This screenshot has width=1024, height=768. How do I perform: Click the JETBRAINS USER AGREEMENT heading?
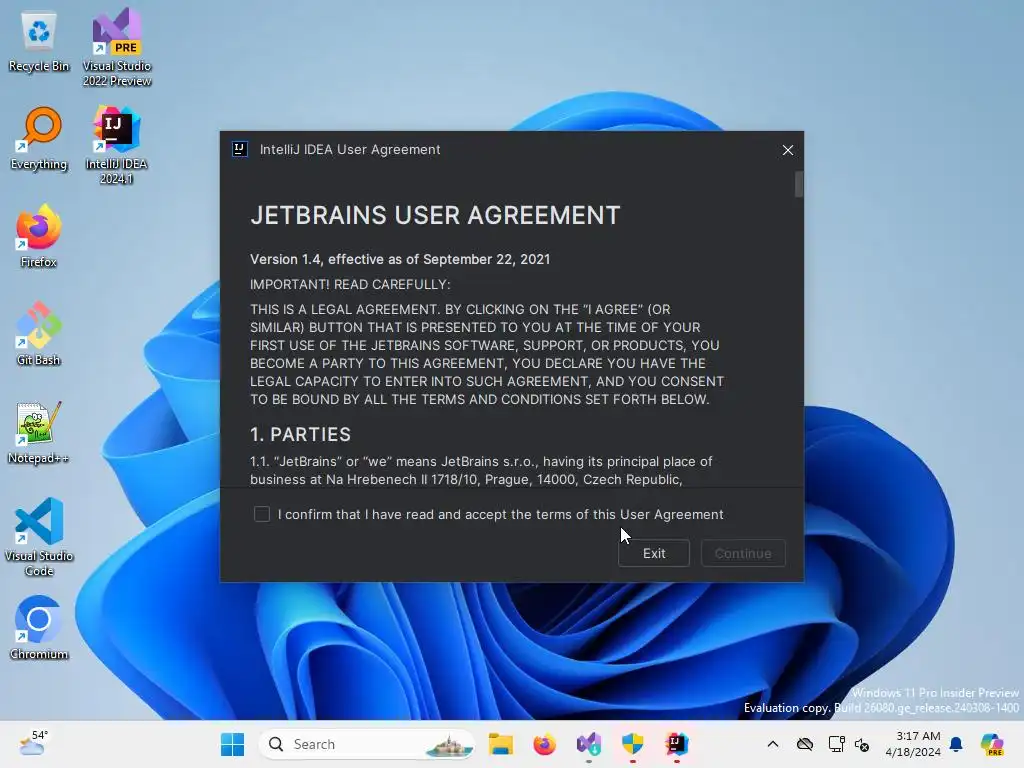pyautogui.click(x=435, y=216)
